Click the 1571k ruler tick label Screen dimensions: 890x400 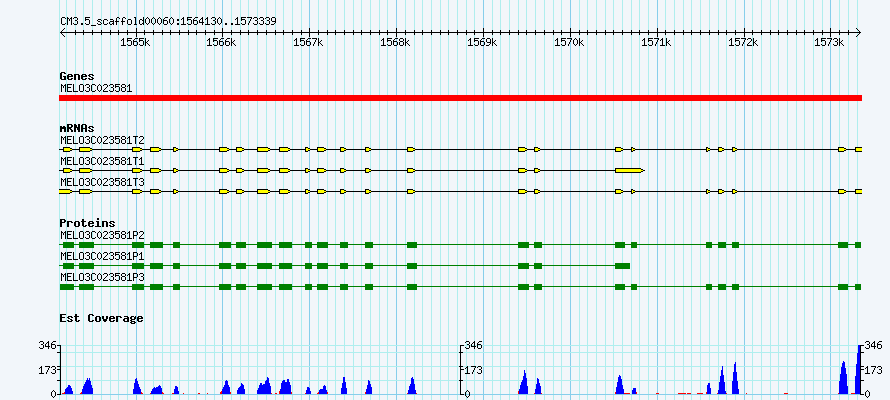coord(657,43)
